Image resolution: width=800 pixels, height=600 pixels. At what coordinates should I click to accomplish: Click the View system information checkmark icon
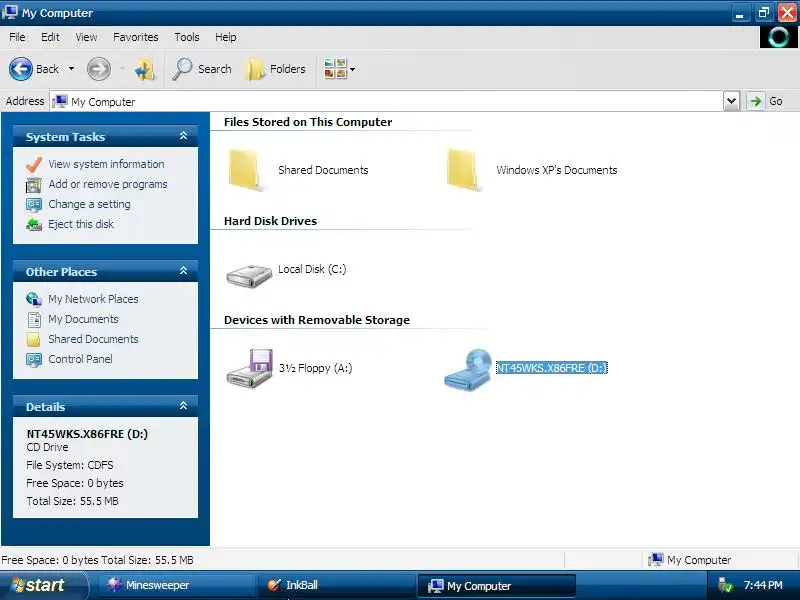(x=34, y=164)
